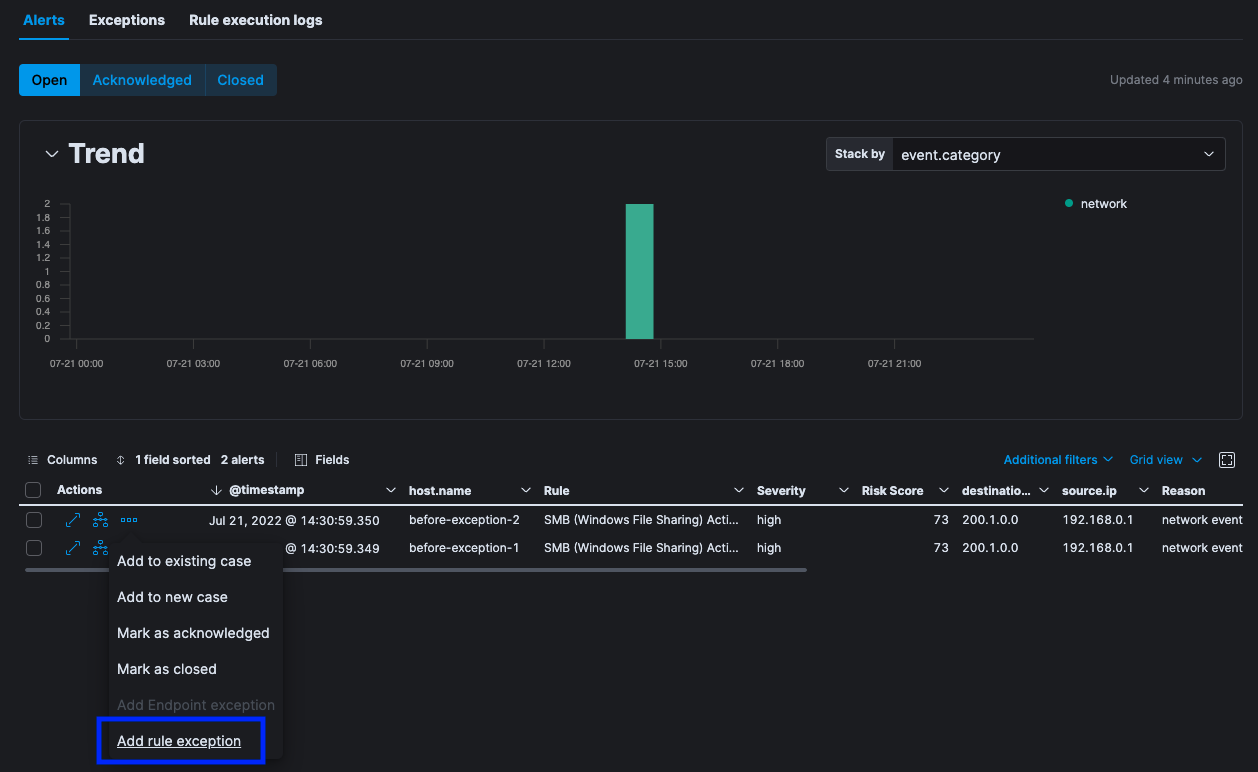Screen dimensions: 1258x772
Task: Open source.ip column options chevron
Action: tap(1143, 491)
